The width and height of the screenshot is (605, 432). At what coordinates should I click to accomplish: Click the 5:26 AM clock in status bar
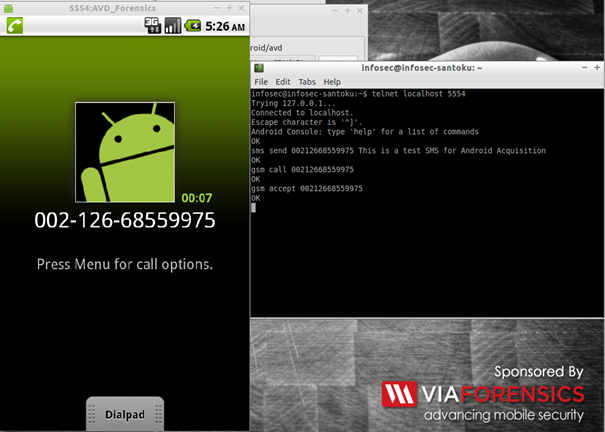pos(225,26)
